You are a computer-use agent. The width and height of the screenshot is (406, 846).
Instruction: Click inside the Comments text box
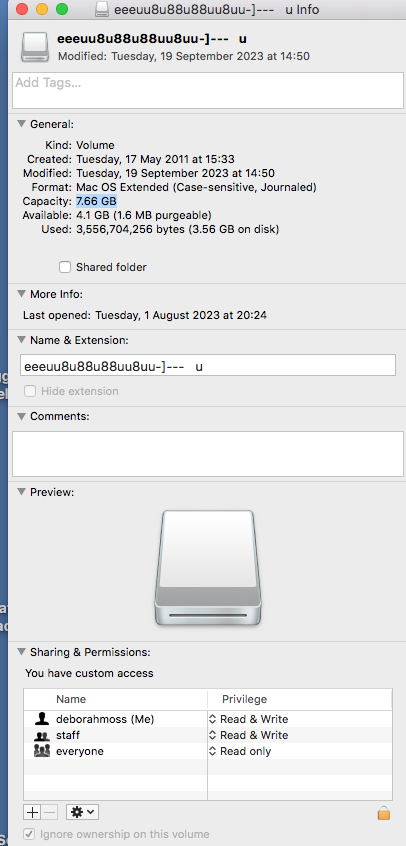click(x=208, y=454)
